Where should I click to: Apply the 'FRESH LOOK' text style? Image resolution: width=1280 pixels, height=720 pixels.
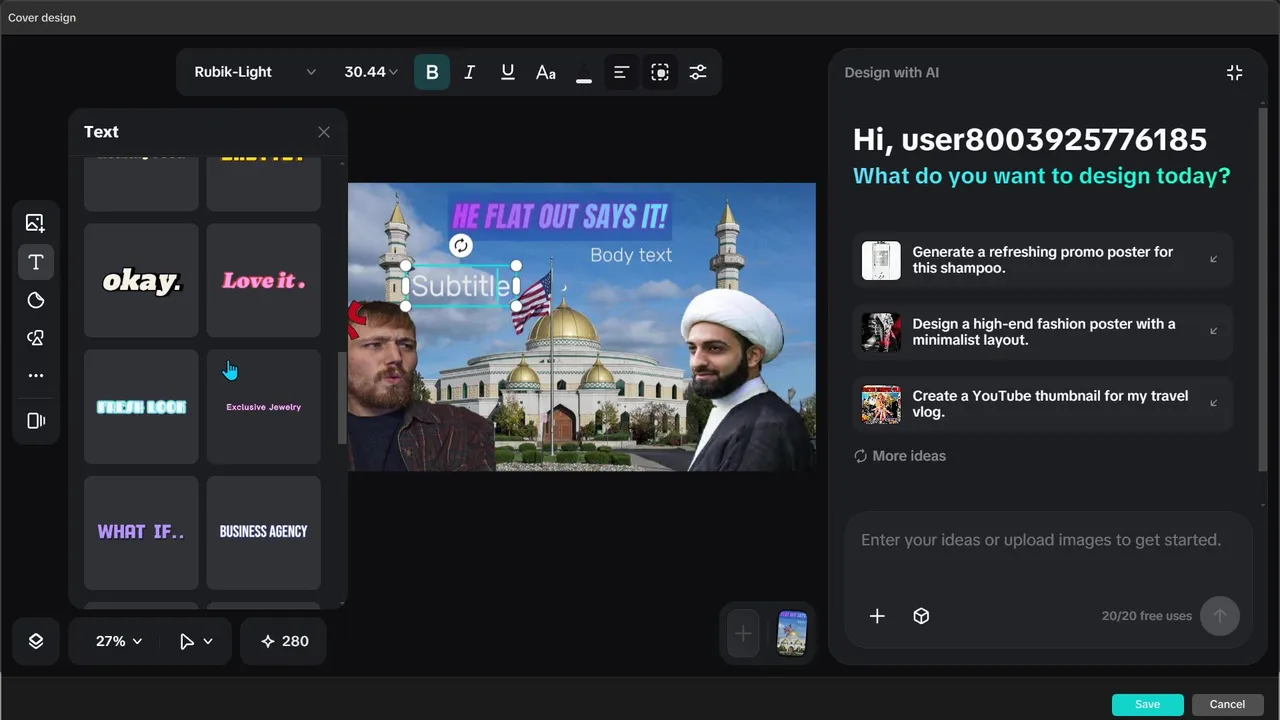coord(141,407)
